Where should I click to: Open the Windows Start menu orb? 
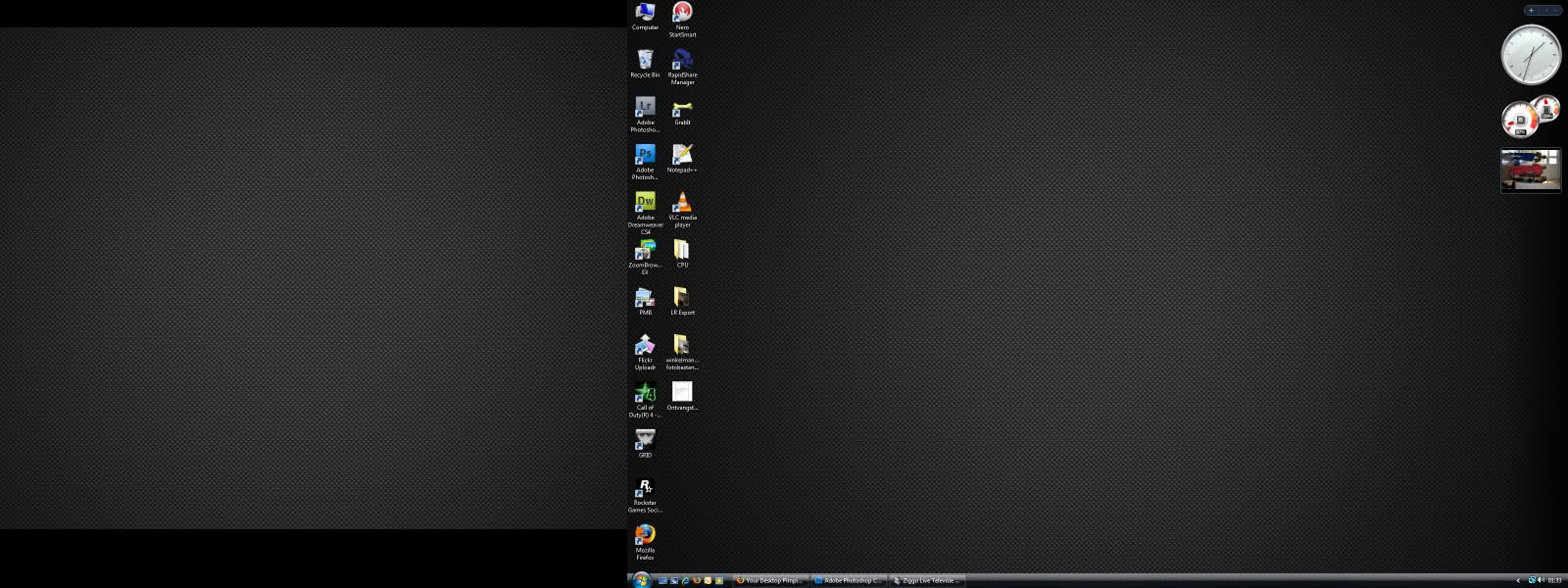pyautogui.click(x=641, y=580)
